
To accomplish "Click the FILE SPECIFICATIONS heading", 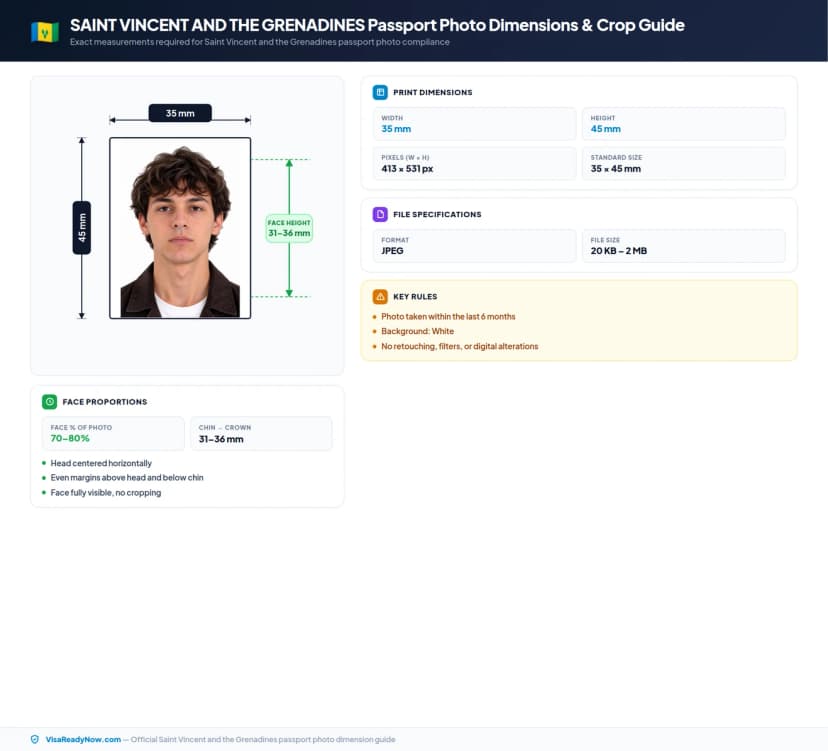I will pos(437,214).
